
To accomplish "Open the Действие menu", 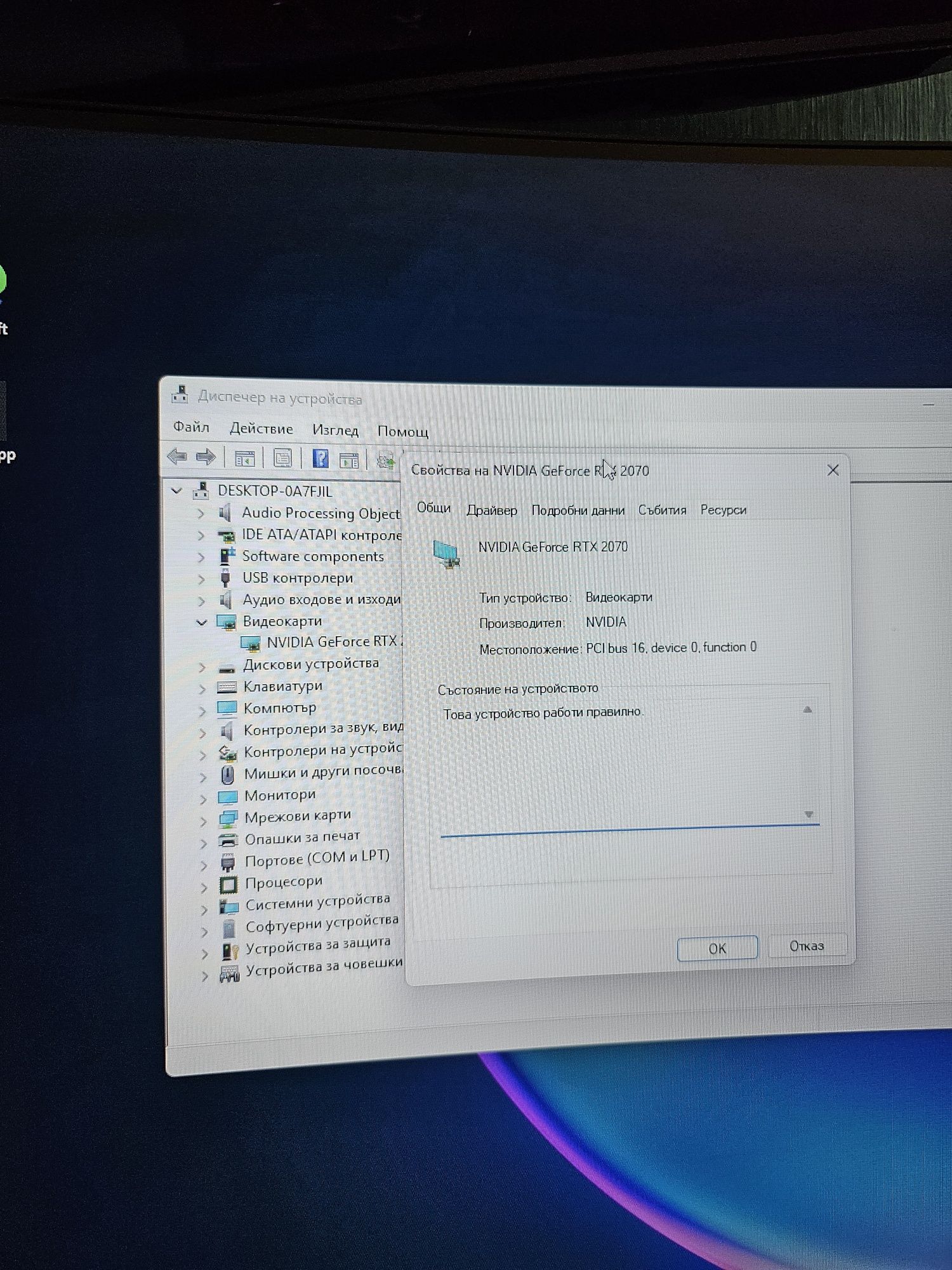I will (261, 429).
